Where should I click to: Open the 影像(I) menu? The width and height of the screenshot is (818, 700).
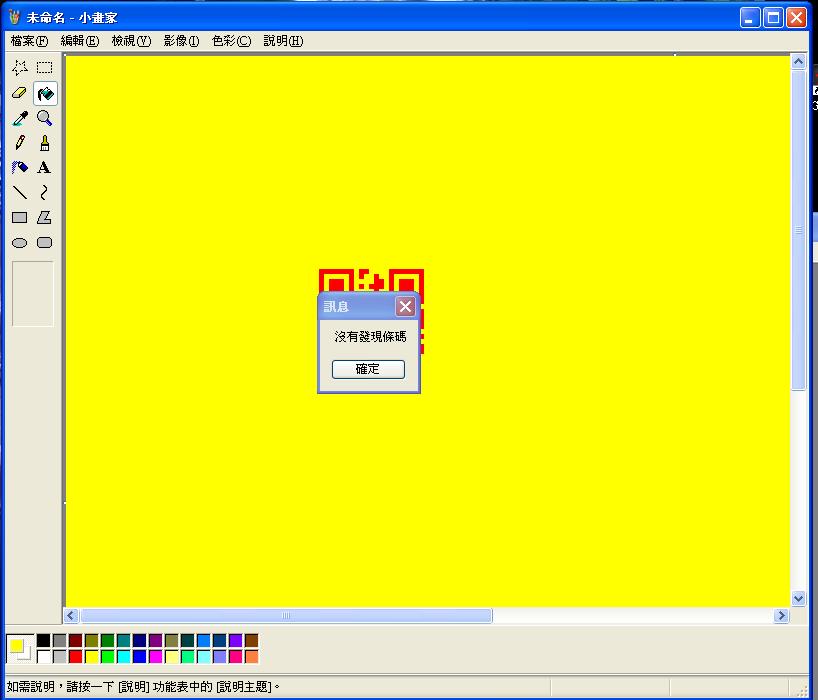pos(181,41)
